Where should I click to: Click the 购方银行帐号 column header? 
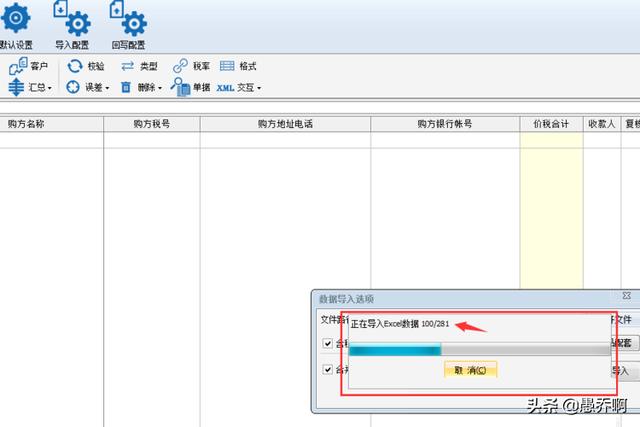pos(445,124)
